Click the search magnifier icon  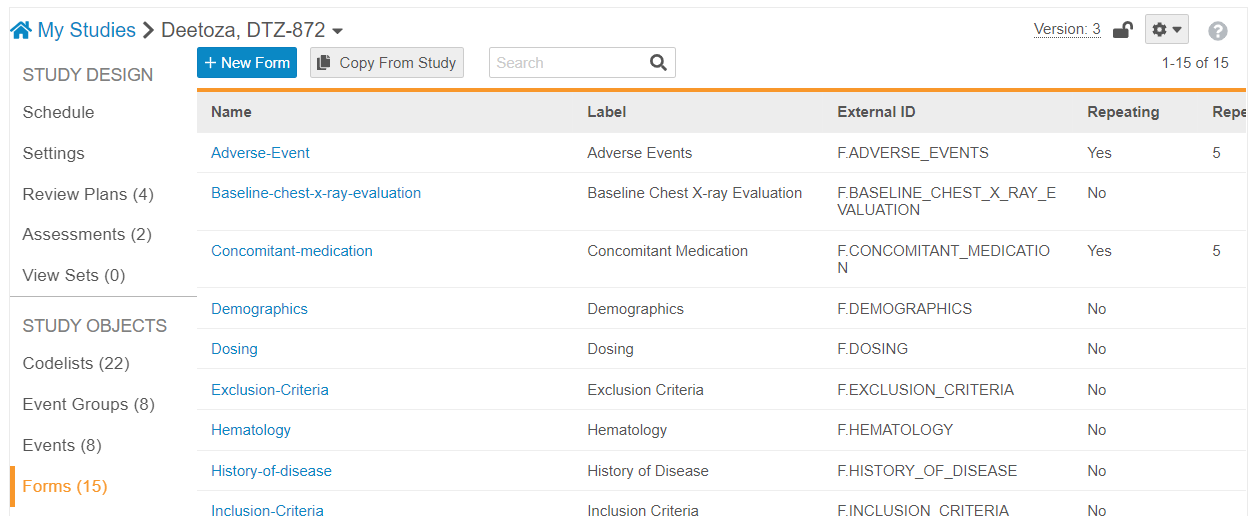658,63
